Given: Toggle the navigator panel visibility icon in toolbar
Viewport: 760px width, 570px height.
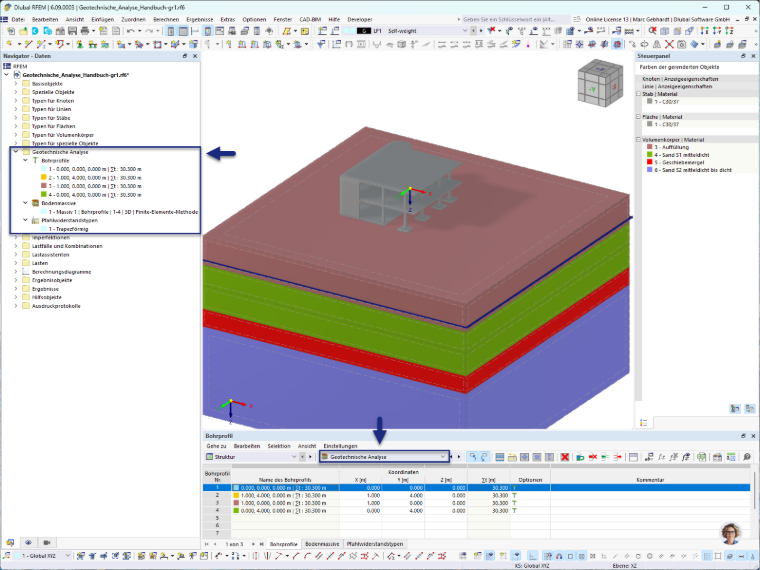Looking at the screenshot, I should [x=171, y=31].
